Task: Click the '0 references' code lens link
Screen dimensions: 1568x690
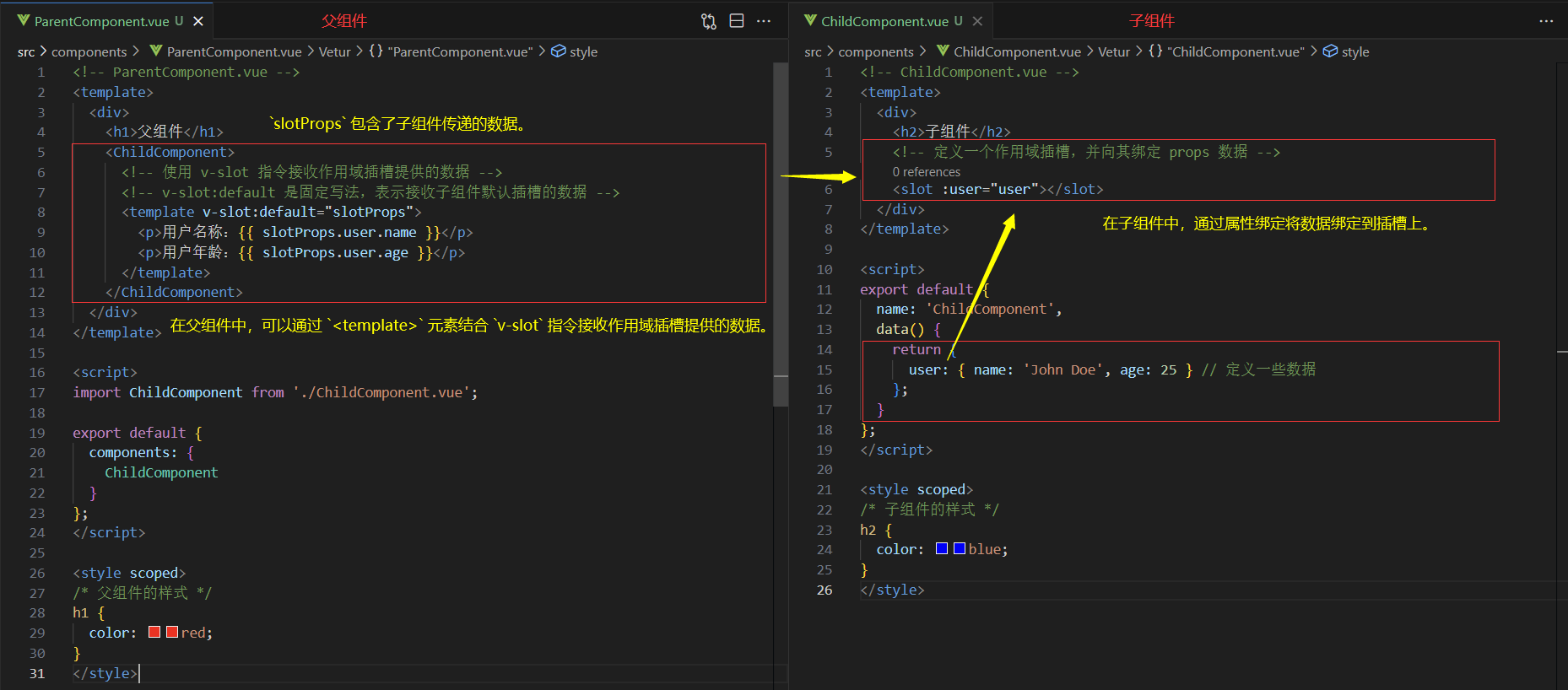Action: 927,171
